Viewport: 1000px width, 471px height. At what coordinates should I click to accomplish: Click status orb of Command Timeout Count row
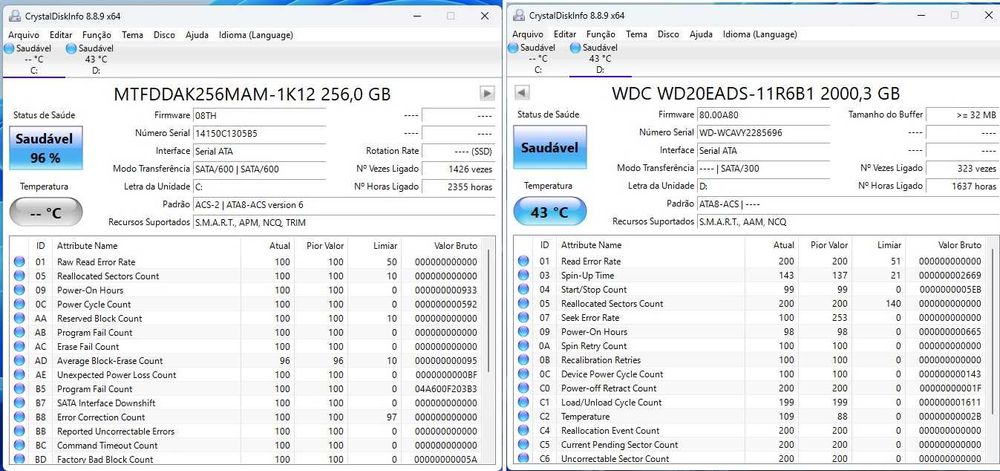click(19, 445)
